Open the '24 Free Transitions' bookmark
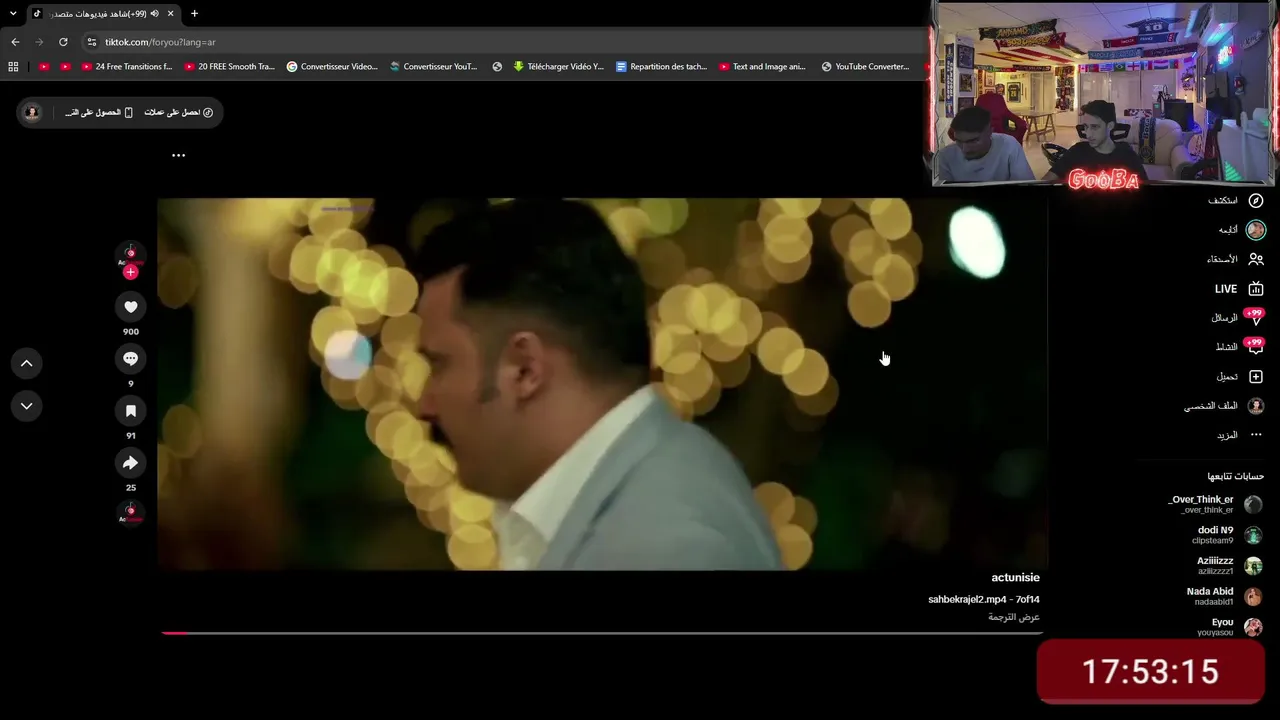Viewport: 1280px width, 720px height. (127, 67)
